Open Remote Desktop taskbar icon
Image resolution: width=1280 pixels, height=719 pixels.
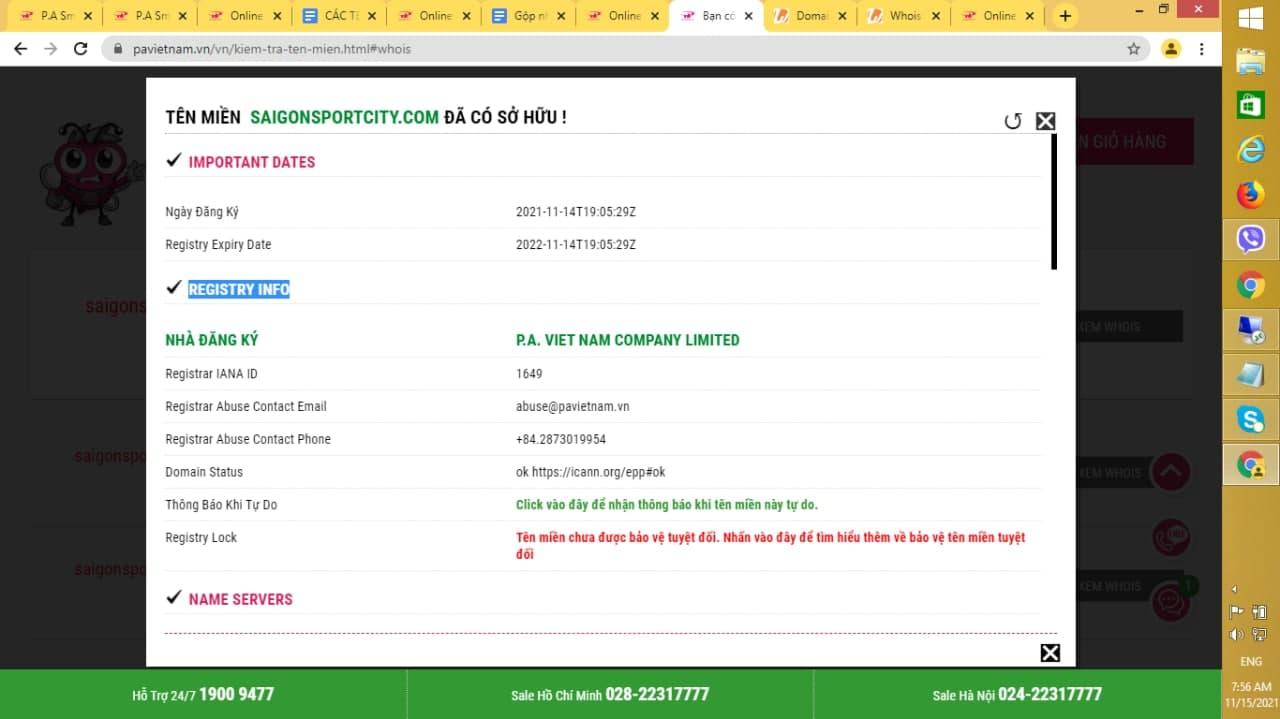[1251, 329]
